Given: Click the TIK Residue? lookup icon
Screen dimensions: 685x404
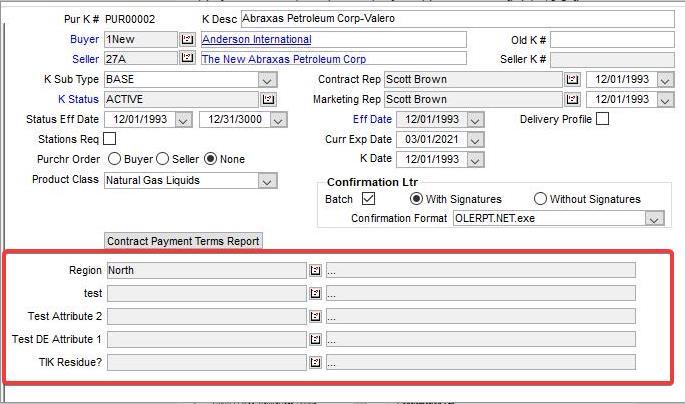Looking at the screenshot, I should tap(315, 362).
